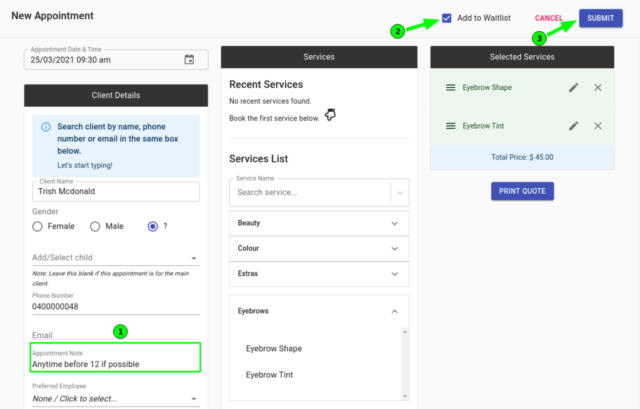Click the Print Quote button

(522, 190)
